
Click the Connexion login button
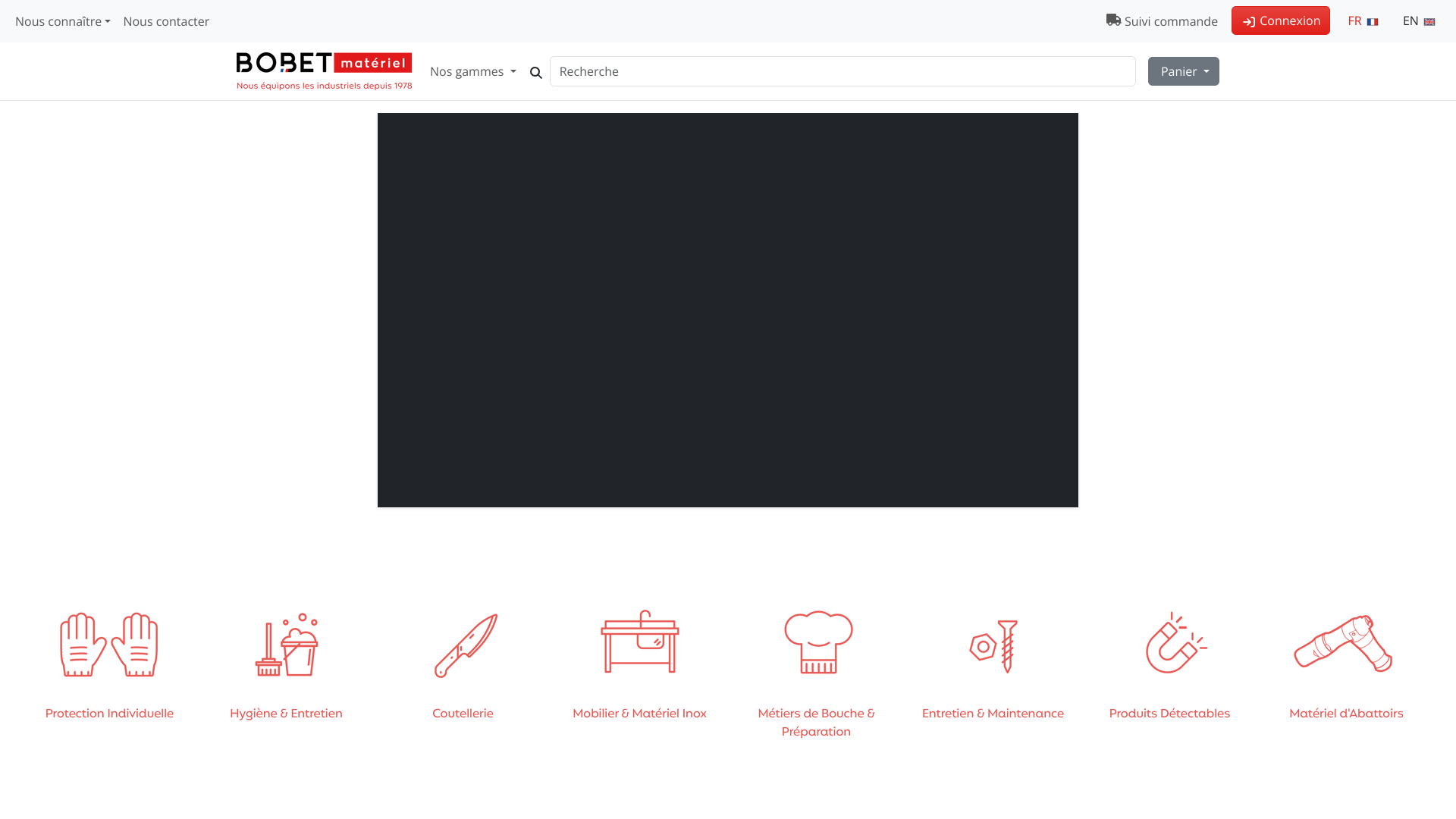(x=1281, y=20)
